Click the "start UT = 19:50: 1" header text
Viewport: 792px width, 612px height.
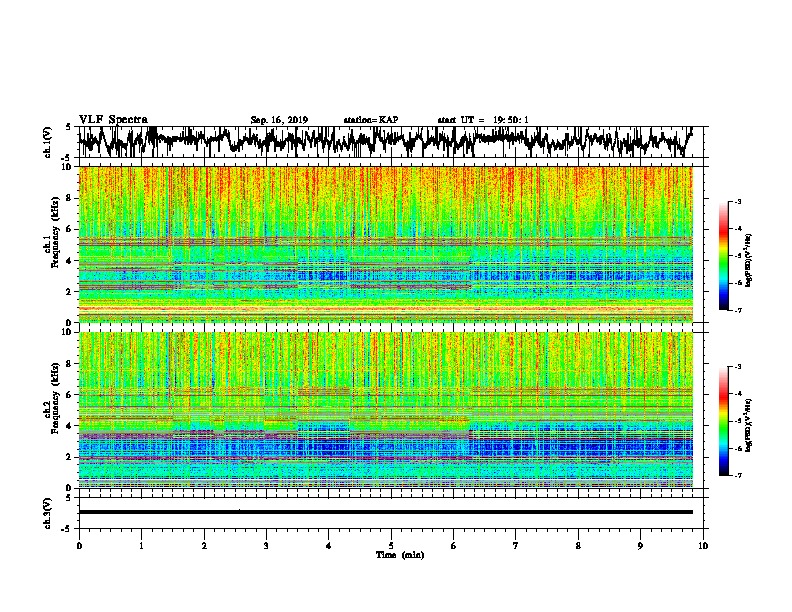coord(482,120)
